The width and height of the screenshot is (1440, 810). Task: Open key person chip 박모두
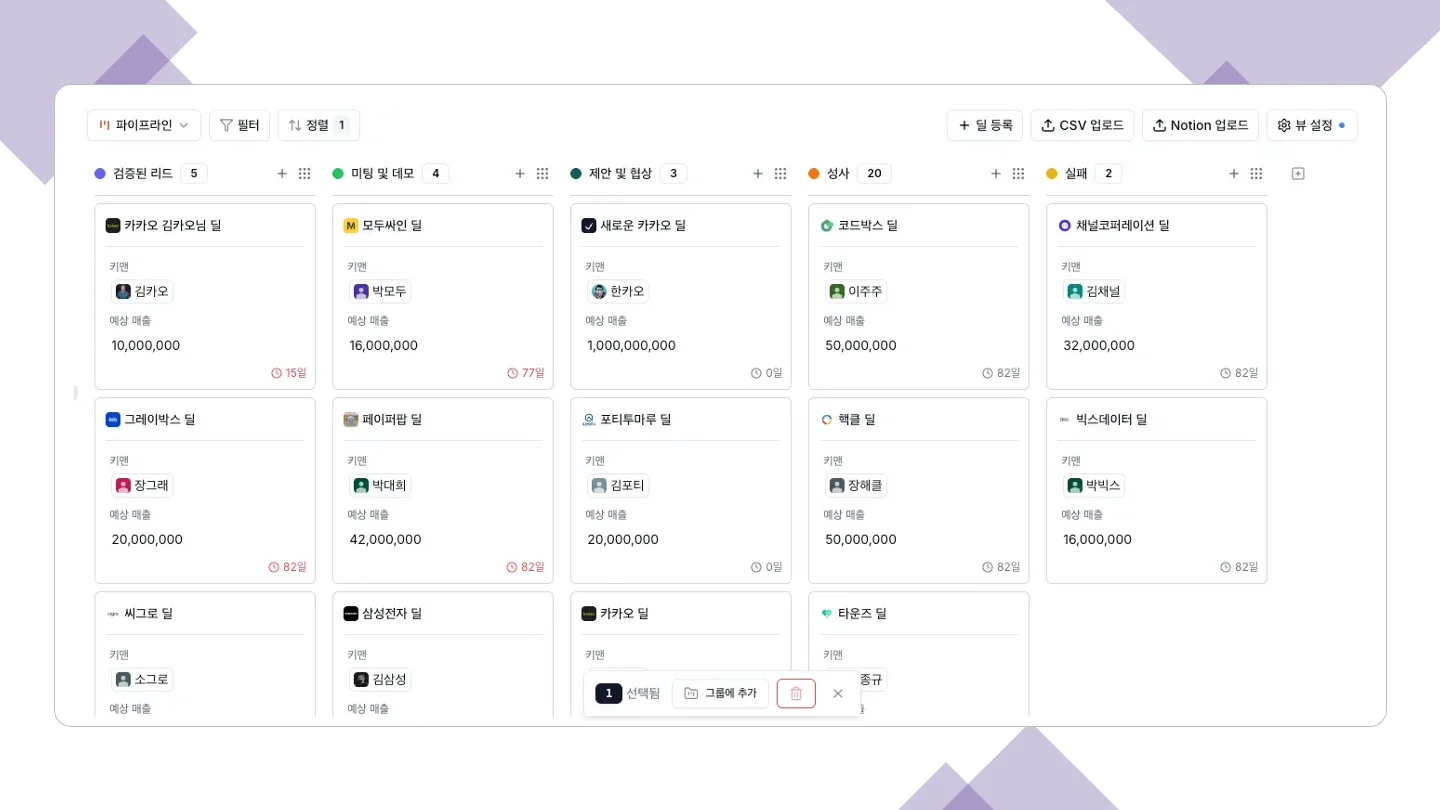pos(380,292)
